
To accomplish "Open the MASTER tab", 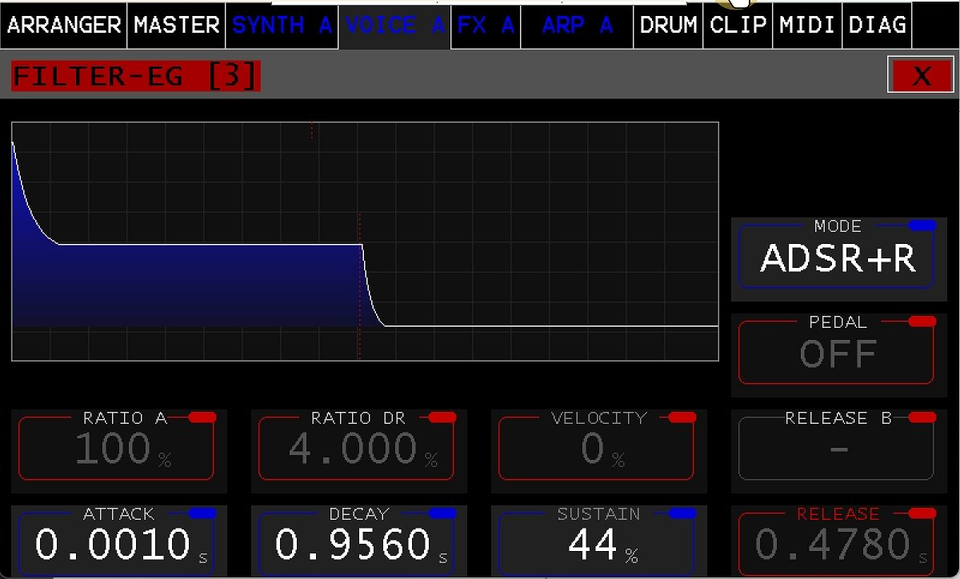I will coord(176,25).
